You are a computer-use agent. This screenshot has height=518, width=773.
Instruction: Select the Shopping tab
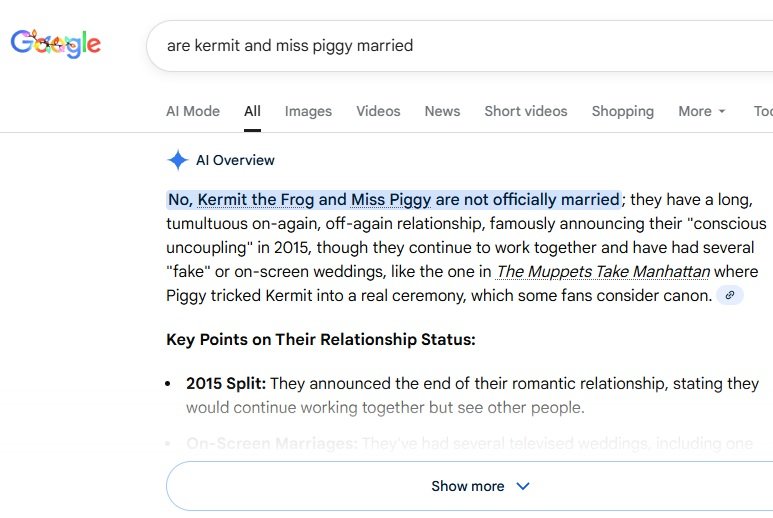[622, 111]
